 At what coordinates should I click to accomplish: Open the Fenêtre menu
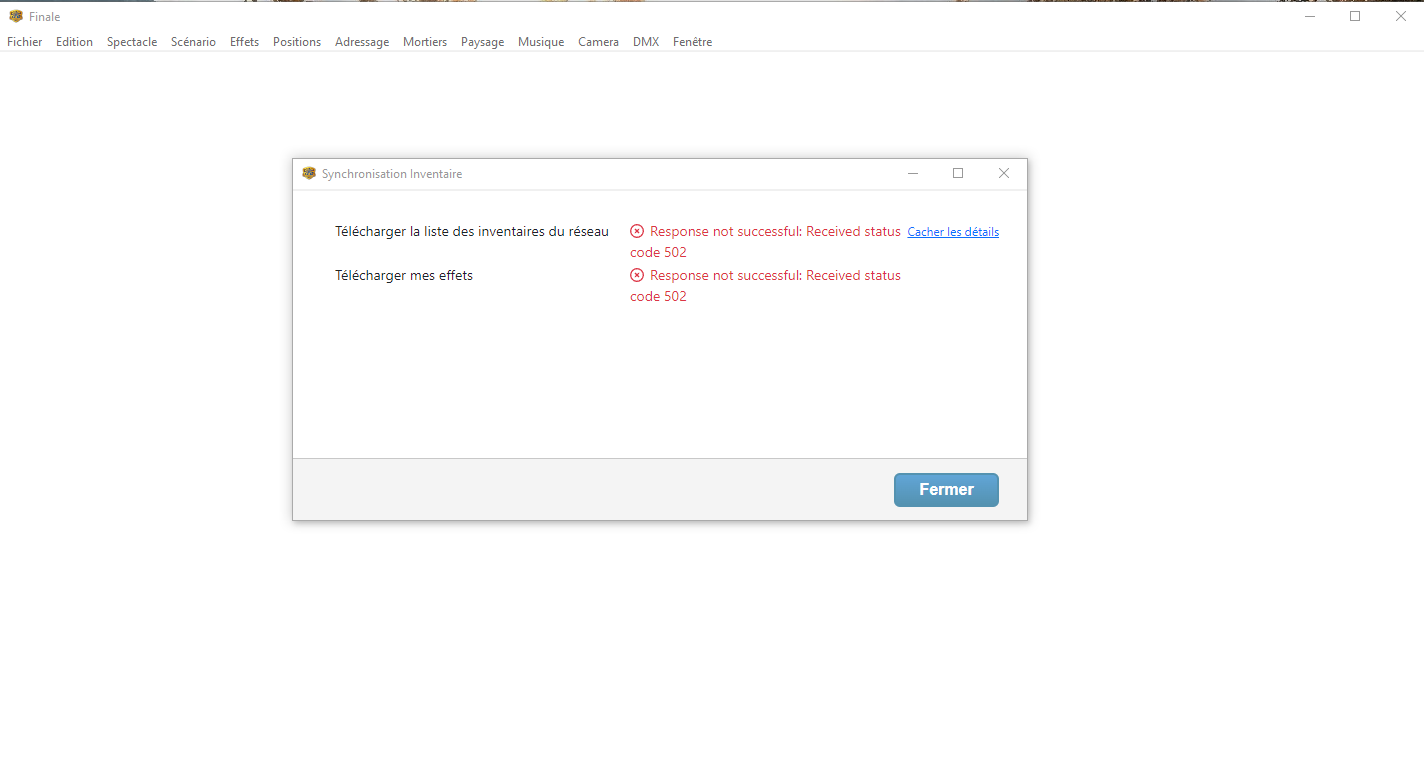[x=692, y=42]
